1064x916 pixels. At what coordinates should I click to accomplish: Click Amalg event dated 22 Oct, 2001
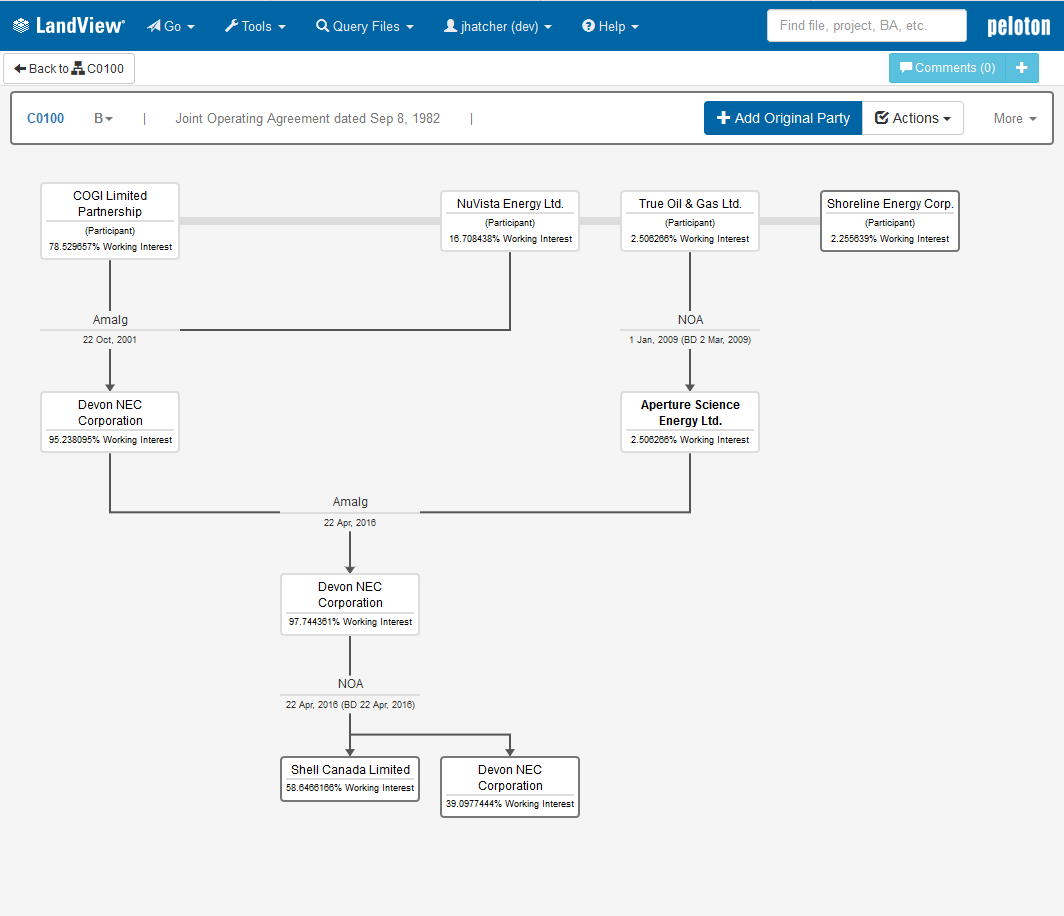pos(110,329)
